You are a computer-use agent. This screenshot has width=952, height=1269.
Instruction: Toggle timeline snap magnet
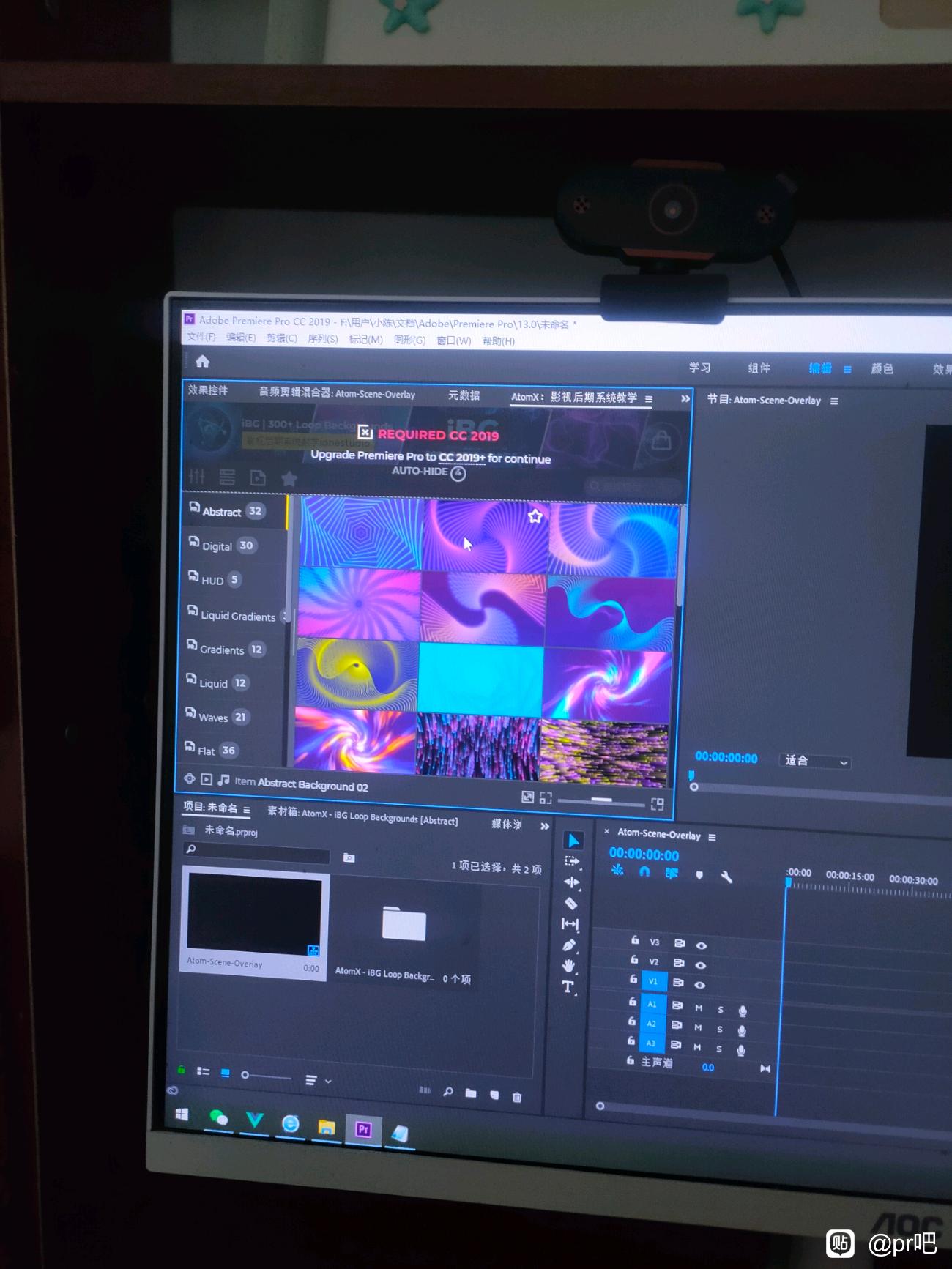click(644, 871)
